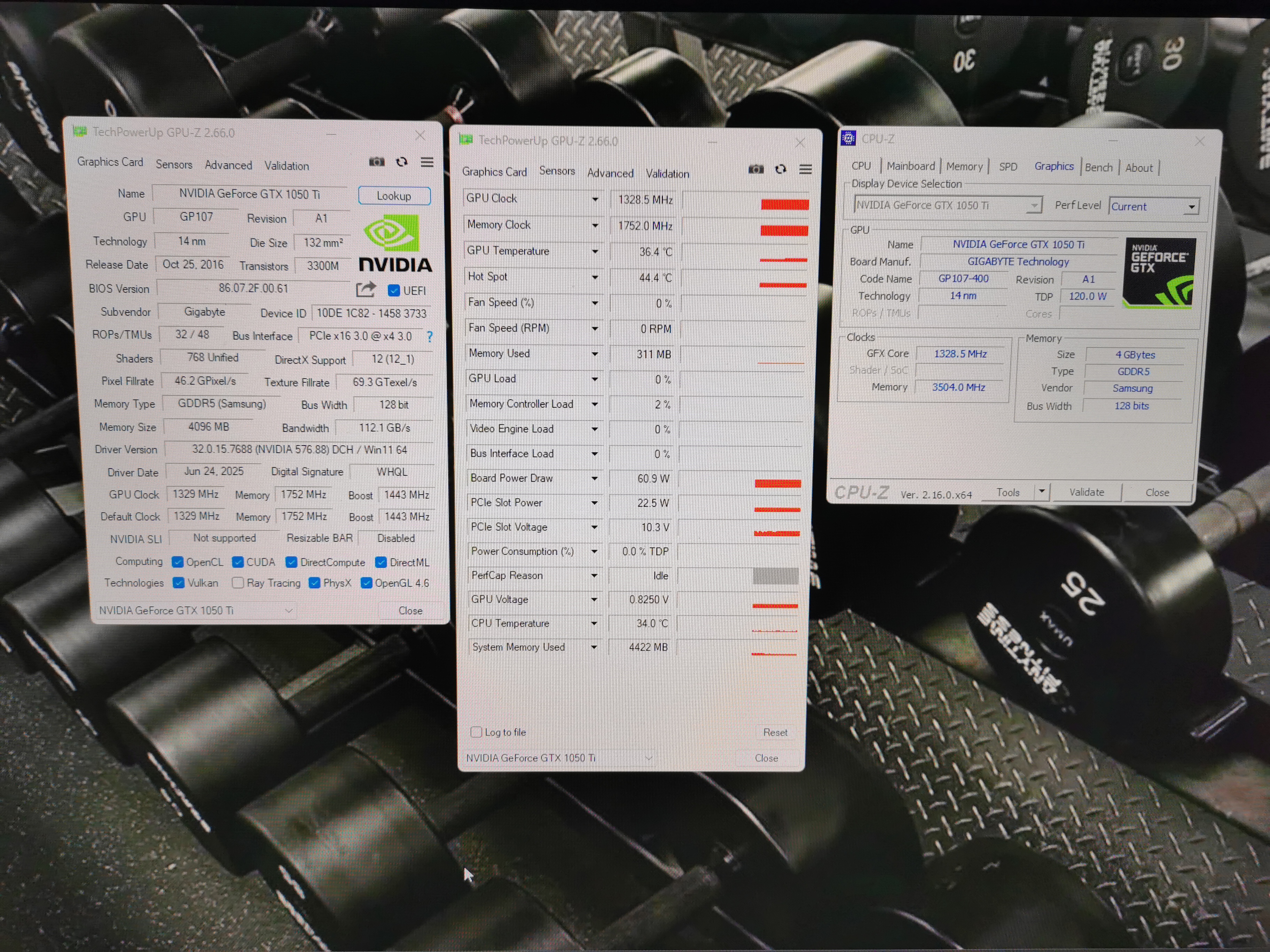This screenshot has width=1270, height=952.
Task: Switch to Validation tab in Graphics Card window
Action: (287, 166)
